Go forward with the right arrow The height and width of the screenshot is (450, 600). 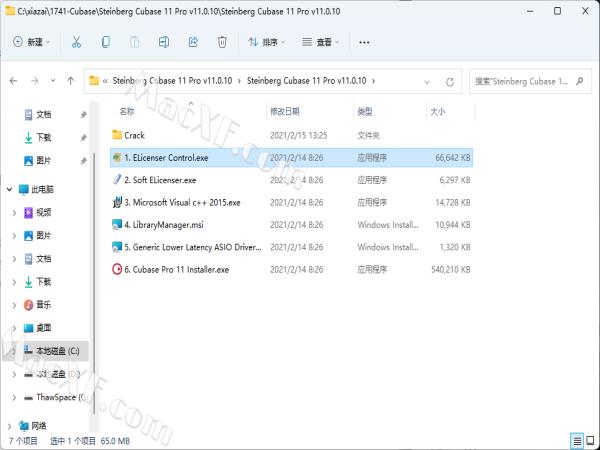pyautogui.click(x=34, y=81)
